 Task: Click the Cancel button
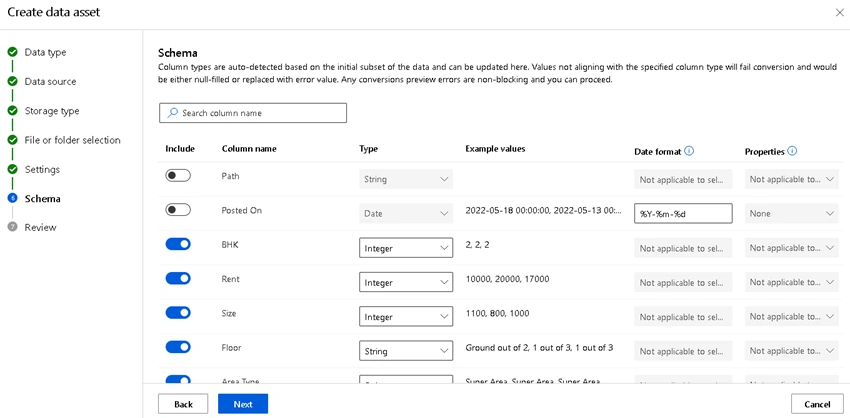click(817, 404)
